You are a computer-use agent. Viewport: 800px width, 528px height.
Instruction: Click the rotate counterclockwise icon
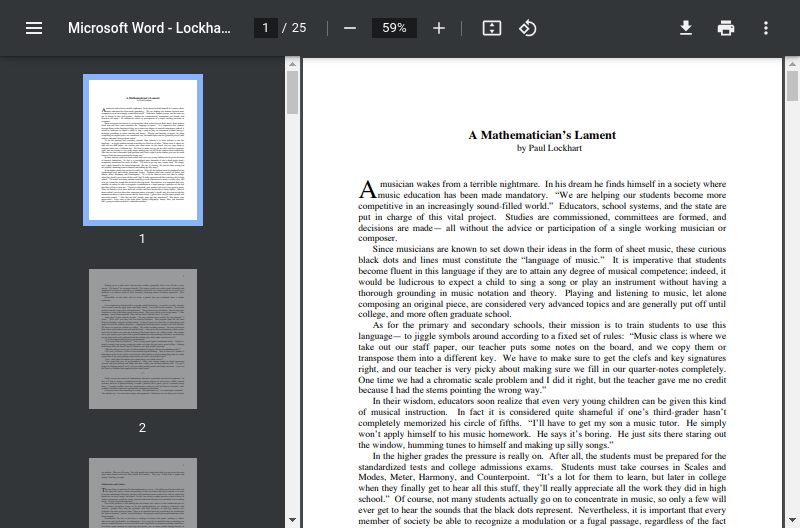(x=528, y=28)
